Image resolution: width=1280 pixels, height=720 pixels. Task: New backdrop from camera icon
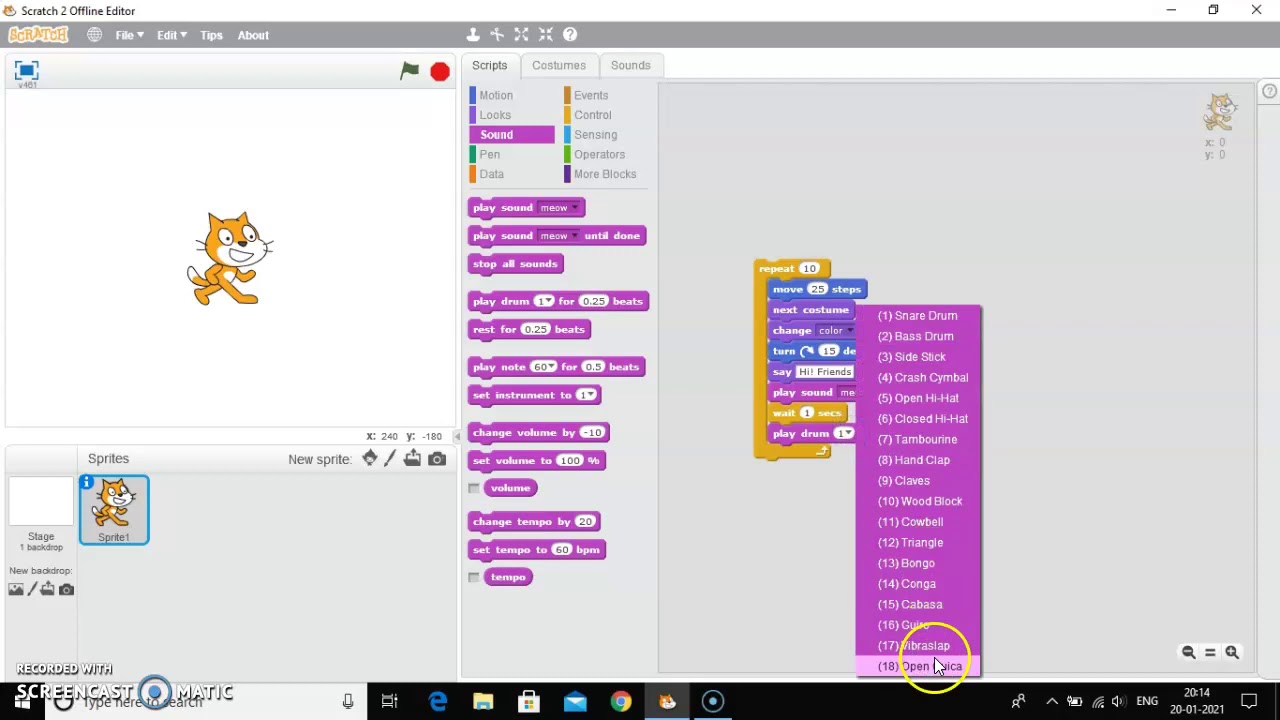click(x=66, y=589)
